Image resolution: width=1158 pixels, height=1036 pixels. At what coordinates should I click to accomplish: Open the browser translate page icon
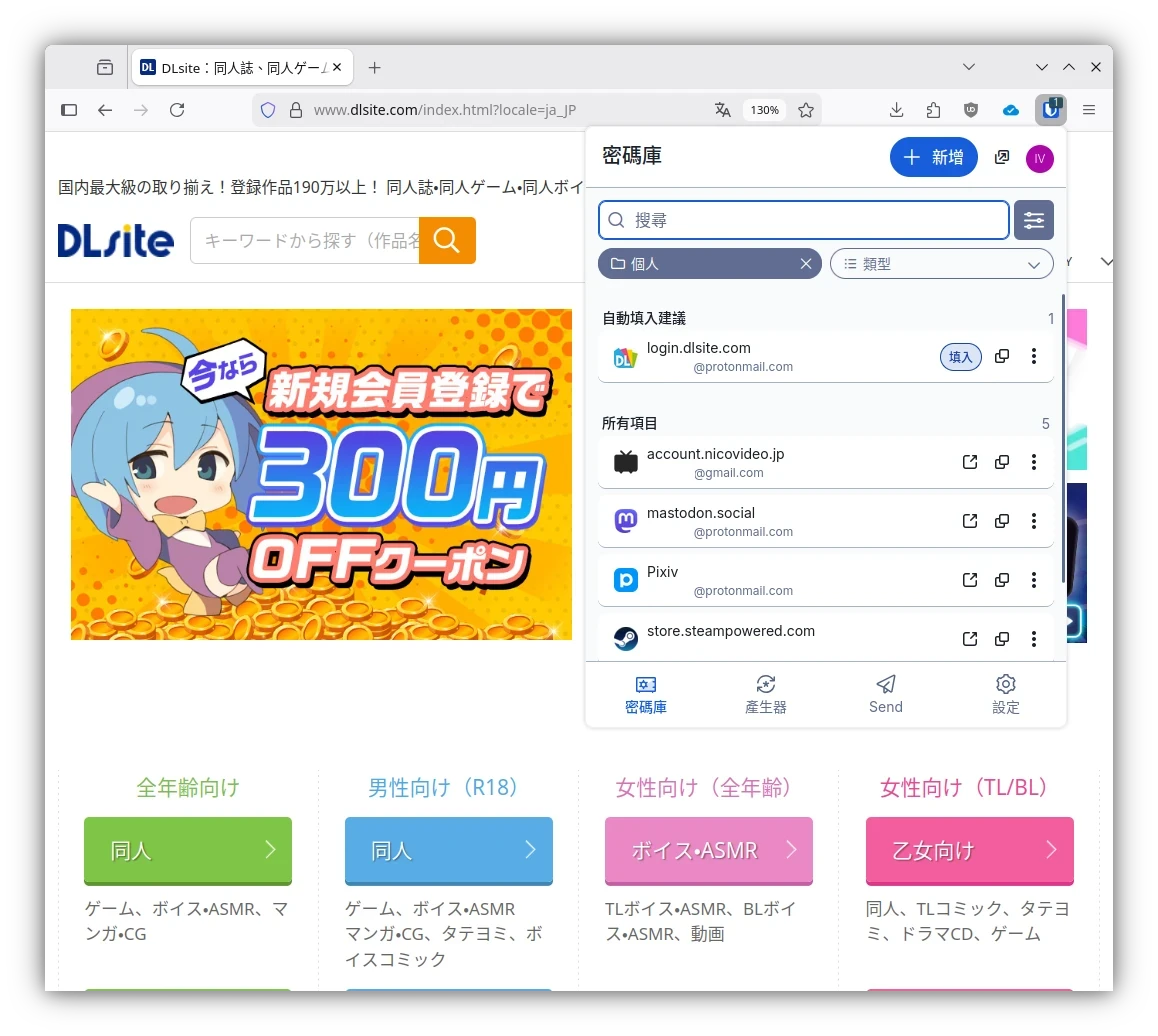click(x=722, y=110)
